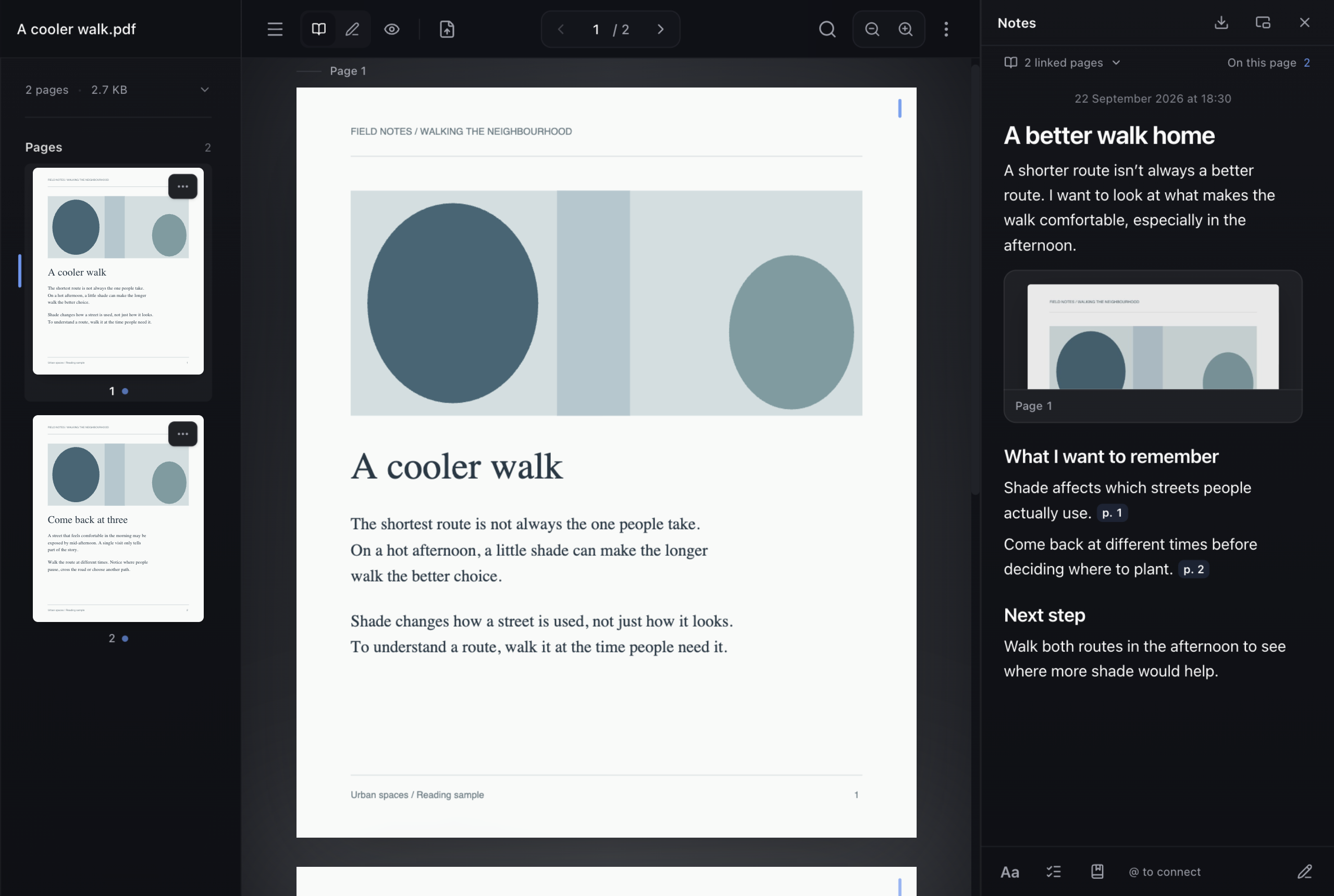Screen dimensions: 1334x896
Task: Click the A cooler walk.pdf file title
Action: 76,29
